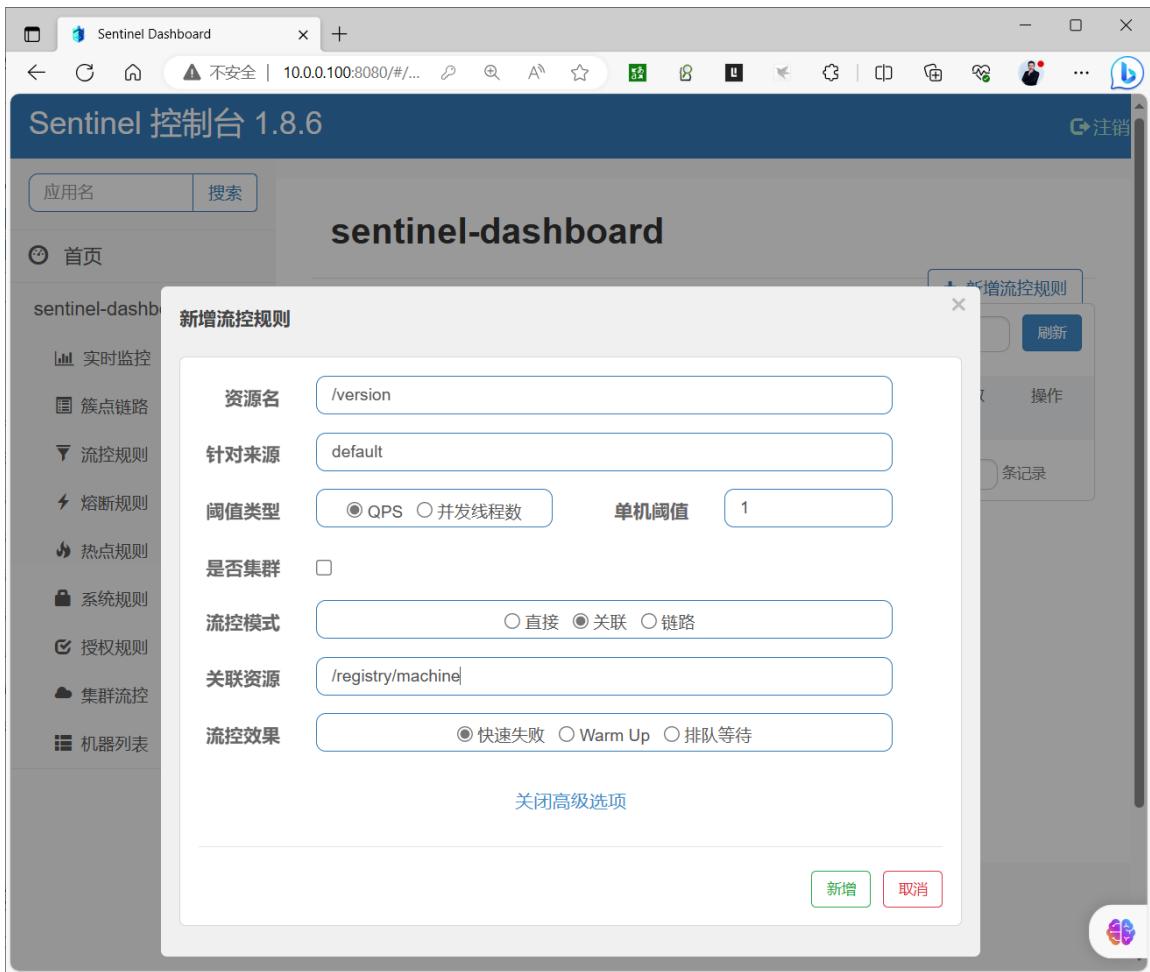Click the grey bird extension icon
This screenshot has height=972, width=1150.
point(783,72)
